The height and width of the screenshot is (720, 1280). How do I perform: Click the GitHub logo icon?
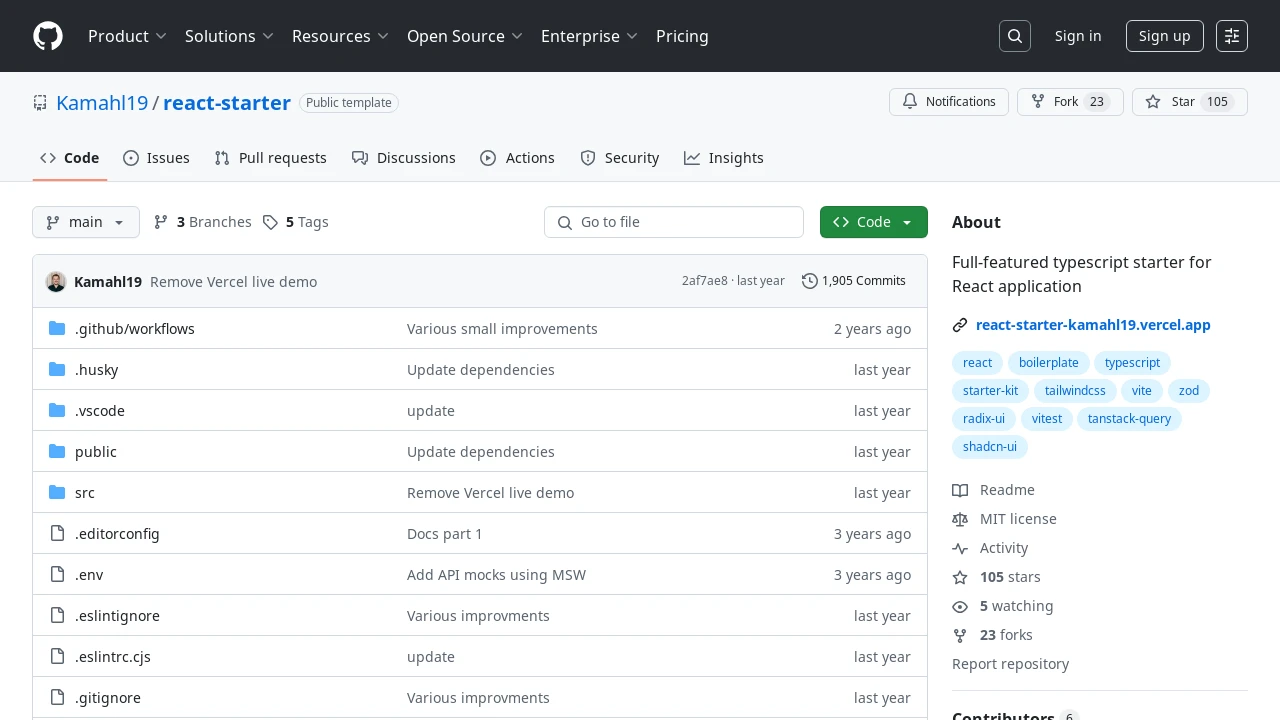(48, 36)
